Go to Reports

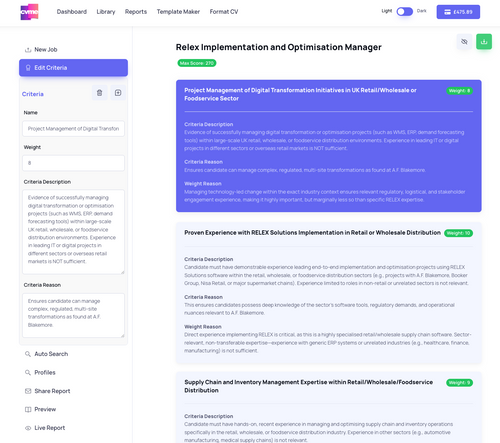pyautogui.click(x=136, y=12)
